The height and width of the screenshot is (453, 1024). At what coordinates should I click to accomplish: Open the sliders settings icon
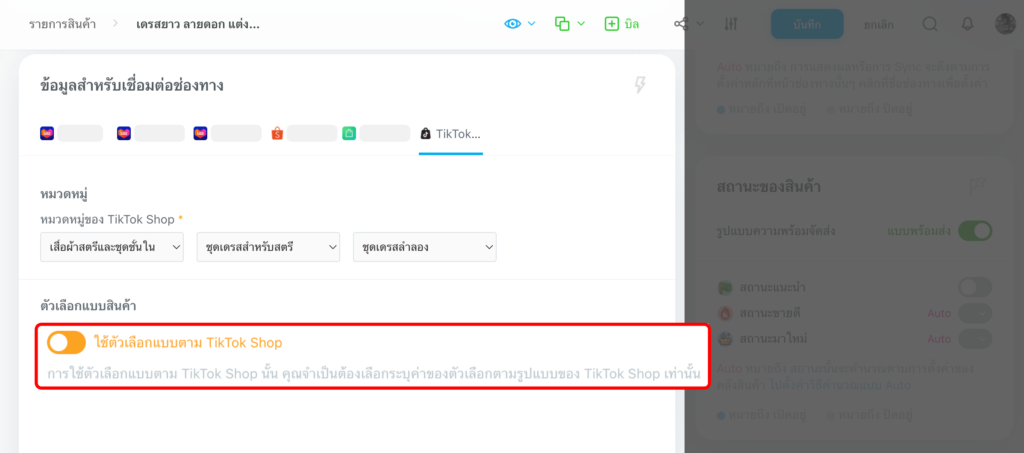coord(731,24)
